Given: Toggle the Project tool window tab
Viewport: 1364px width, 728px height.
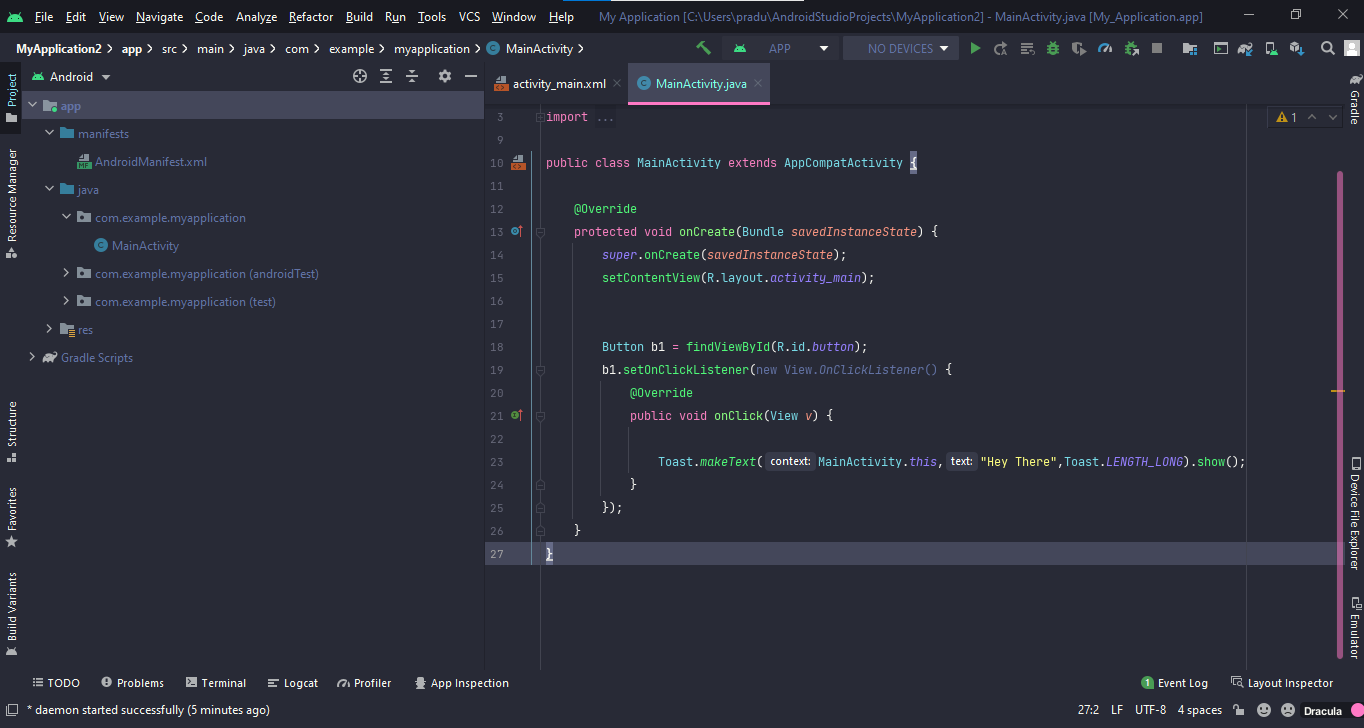Looking at the screenshot, I should (12, 98).
